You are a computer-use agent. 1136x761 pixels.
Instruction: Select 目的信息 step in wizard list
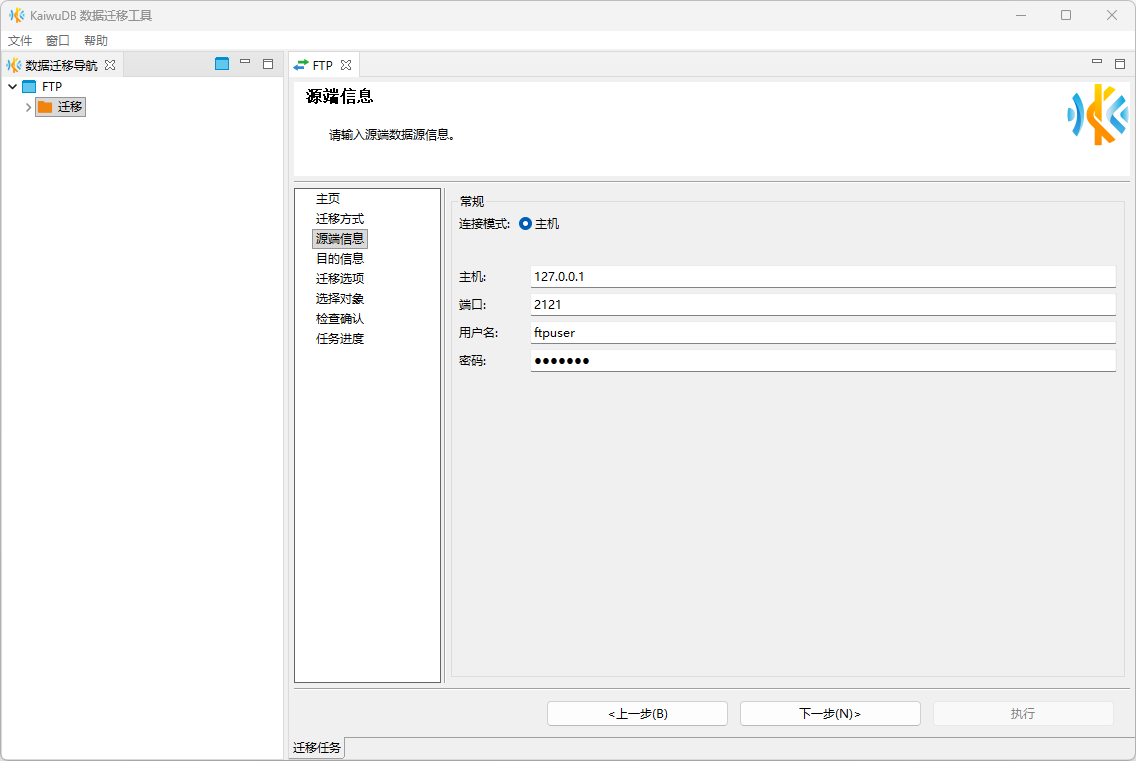click(x=340, y=259)
